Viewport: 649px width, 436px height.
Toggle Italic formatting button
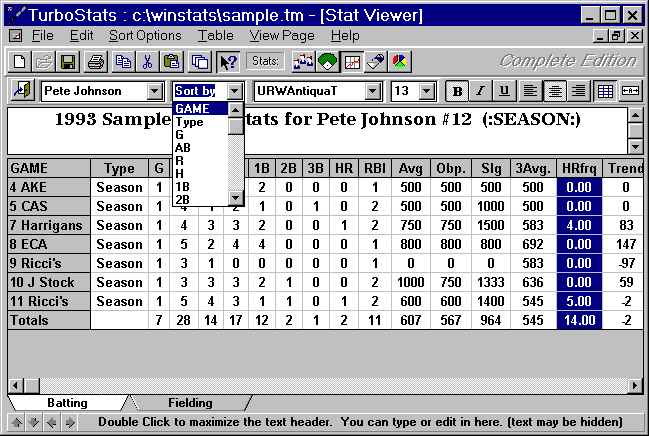pyautogui.click(x=480, y=91)
